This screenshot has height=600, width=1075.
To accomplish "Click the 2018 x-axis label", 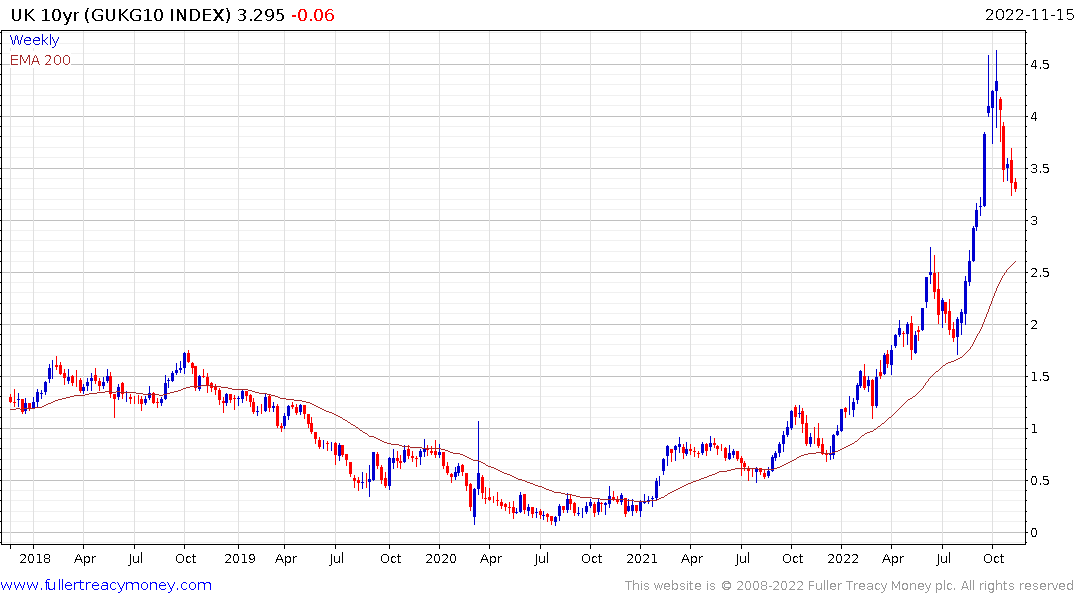I will coord(35,558).
